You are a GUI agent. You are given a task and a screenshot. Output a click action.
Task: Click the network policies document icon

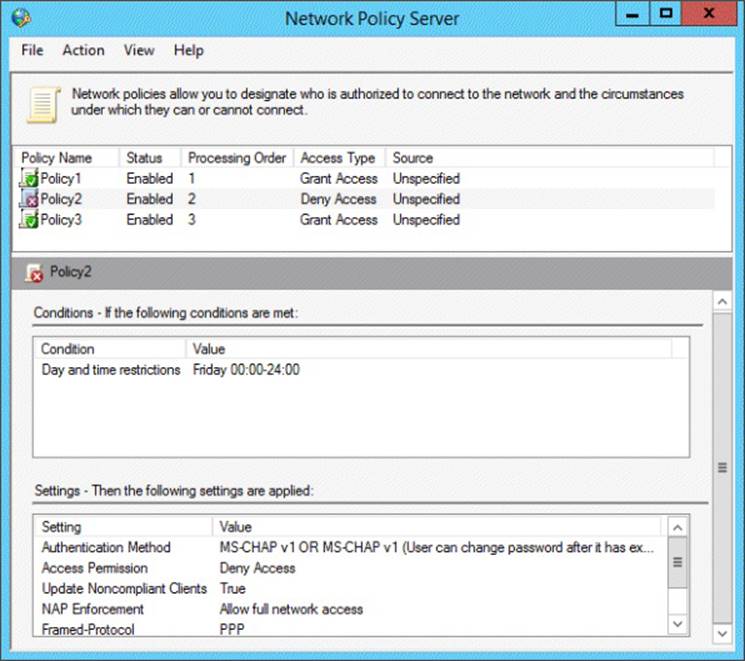[x=41, y=103]
